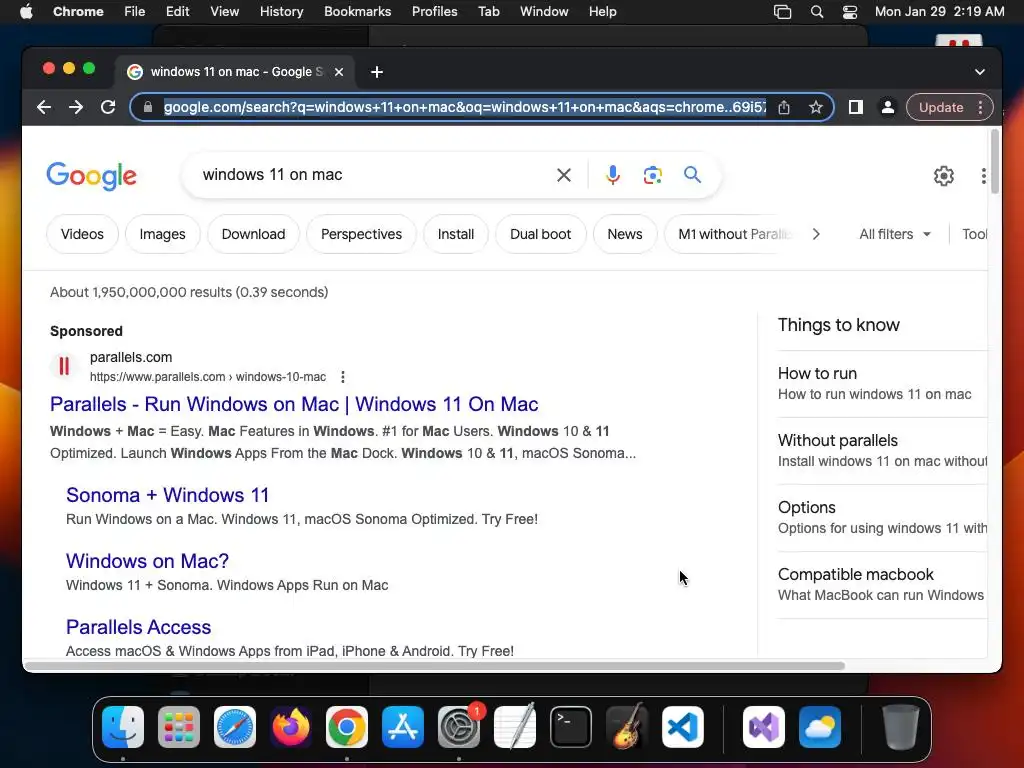This screenshot has height=768, width=1024.
Task: Click the vertical page scrollbar thumb
Action: [x=995, y=161]
